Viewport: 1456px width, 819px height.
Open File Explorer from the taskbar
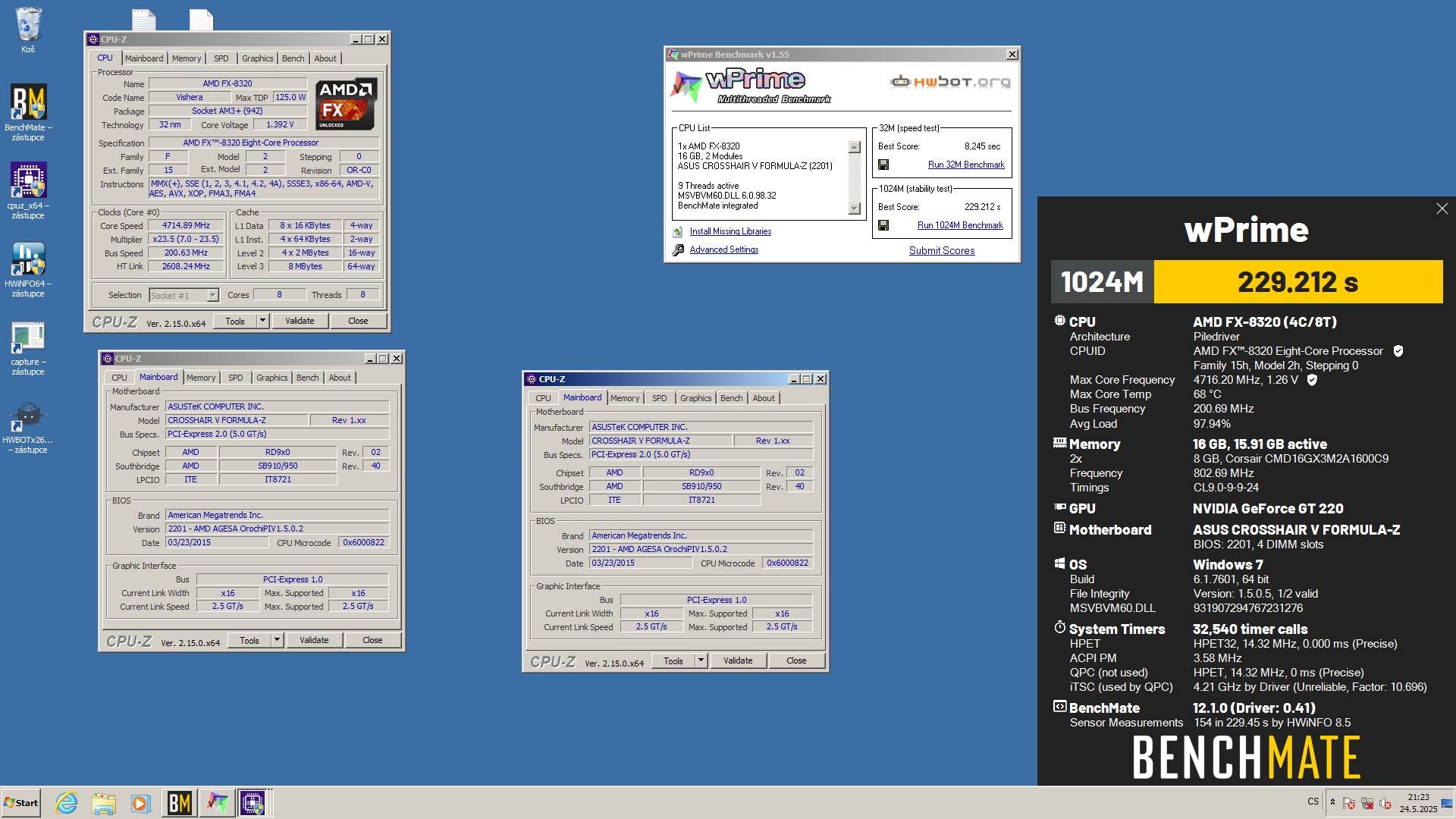(104, 802)
